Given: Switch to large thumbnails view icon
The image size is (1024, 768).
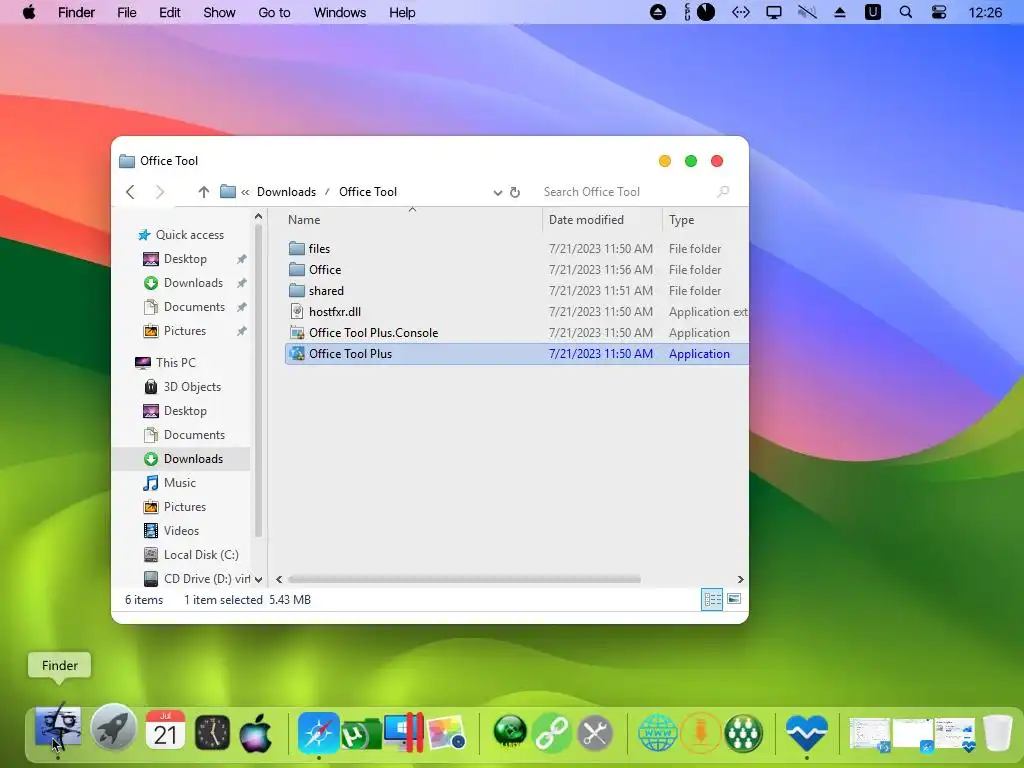Looking at the screenshot, I should (734, 599).
